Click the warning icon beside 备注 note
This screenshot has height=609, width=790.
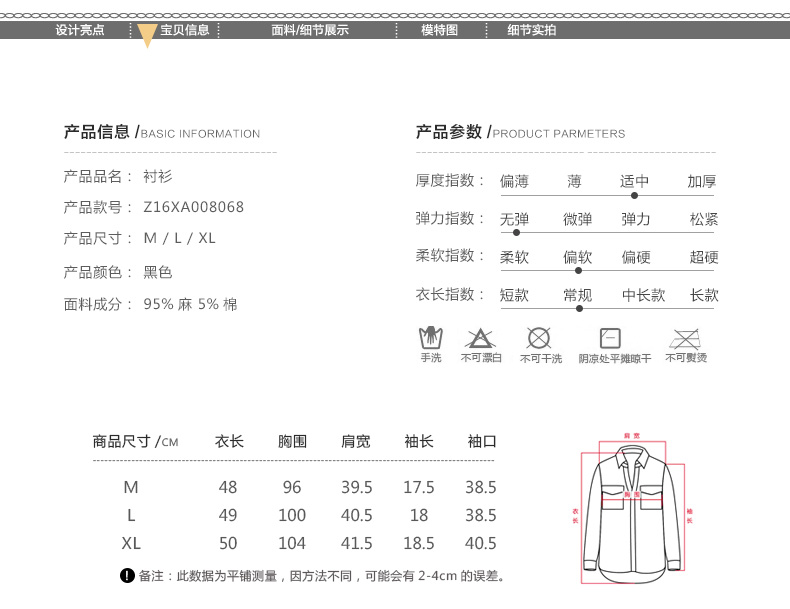point(127,575)
